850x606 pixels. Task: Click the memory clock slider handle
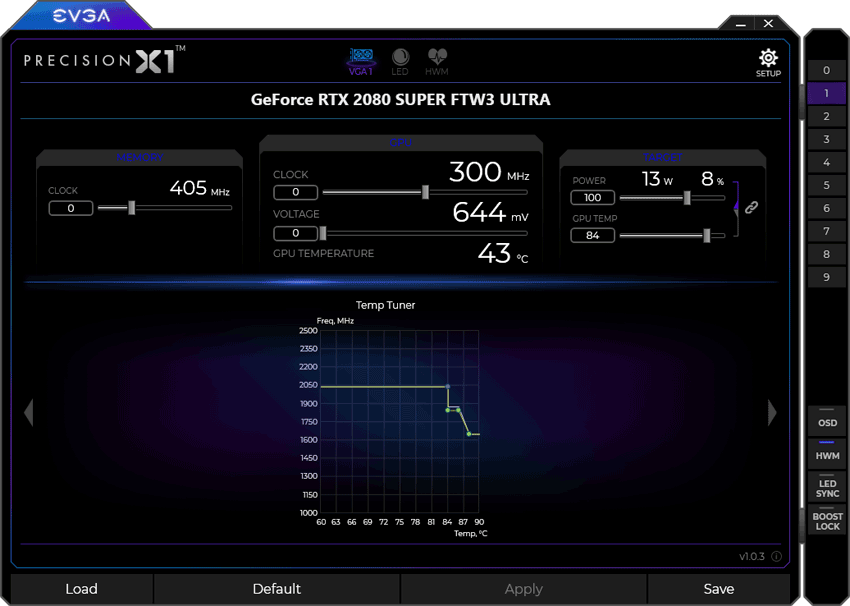(x=132, y=208)
